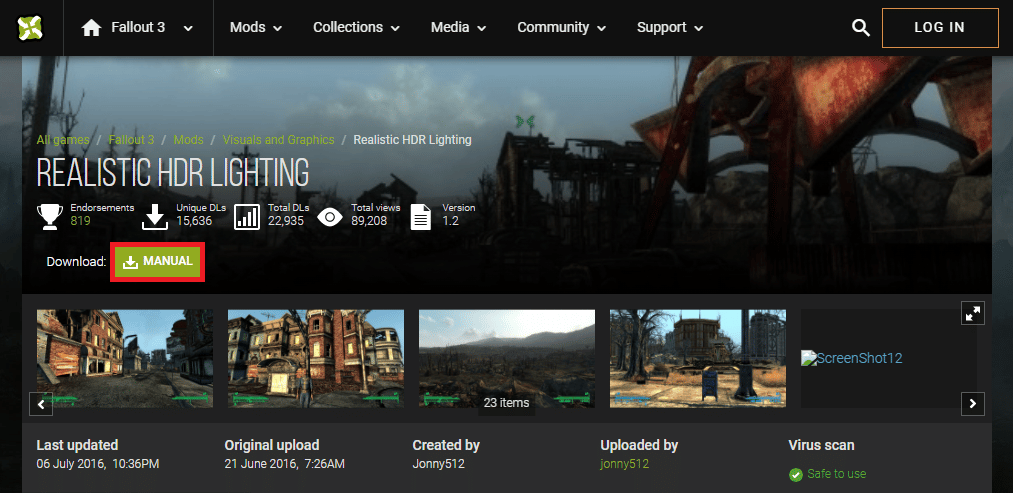The width and height of the screenshot is (1013, 493).
Task: Go to next gallery images arrow
Action: click(972, 404)
